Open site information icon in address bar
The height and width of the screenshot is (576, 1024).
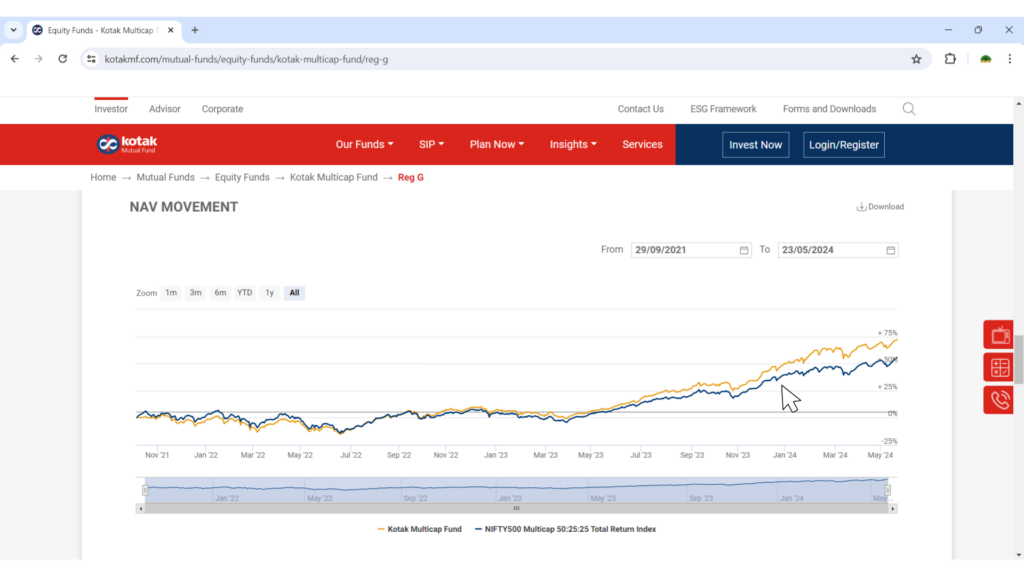[x=91, y=59]
